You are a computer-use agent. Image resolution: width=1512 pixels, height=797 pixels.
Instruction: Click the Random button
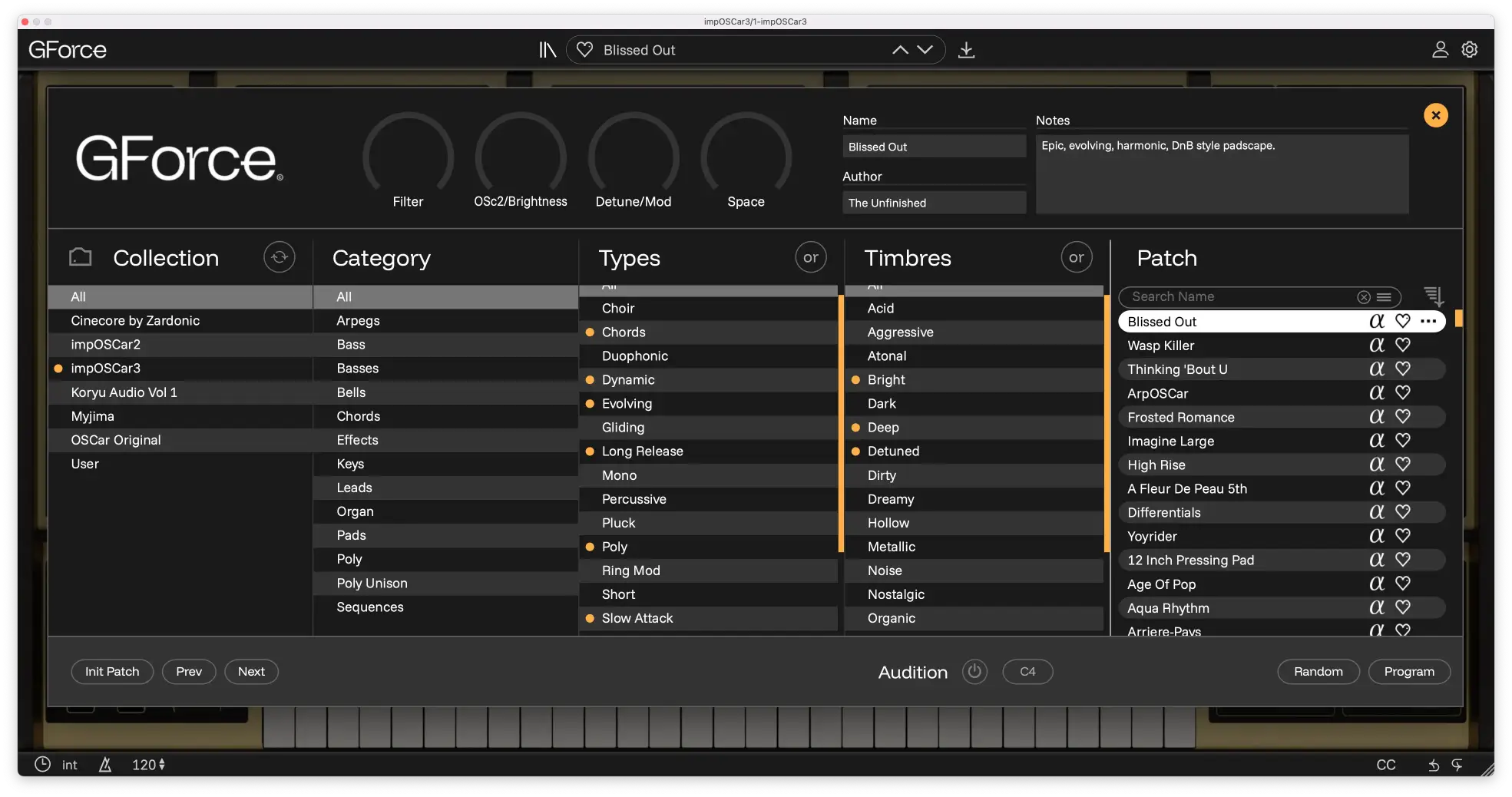[x=1318, y=672]
